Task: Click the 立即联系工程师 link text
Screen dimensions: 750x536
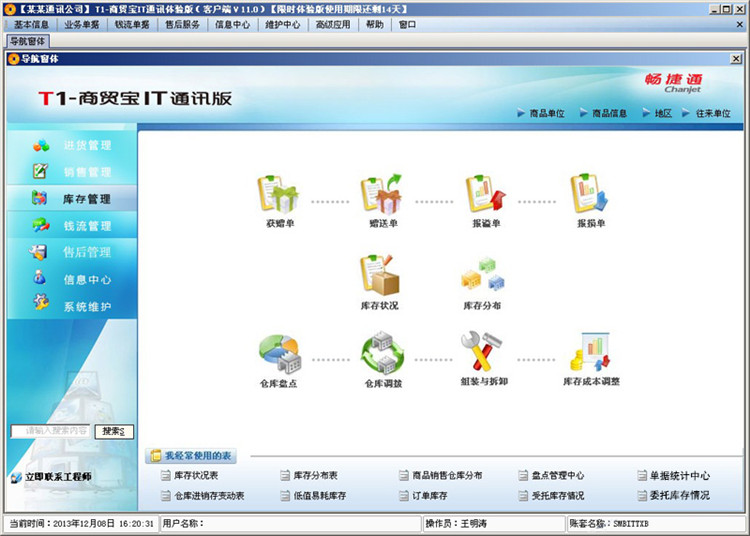Action: pyautogui.click(x=58, y=477)
